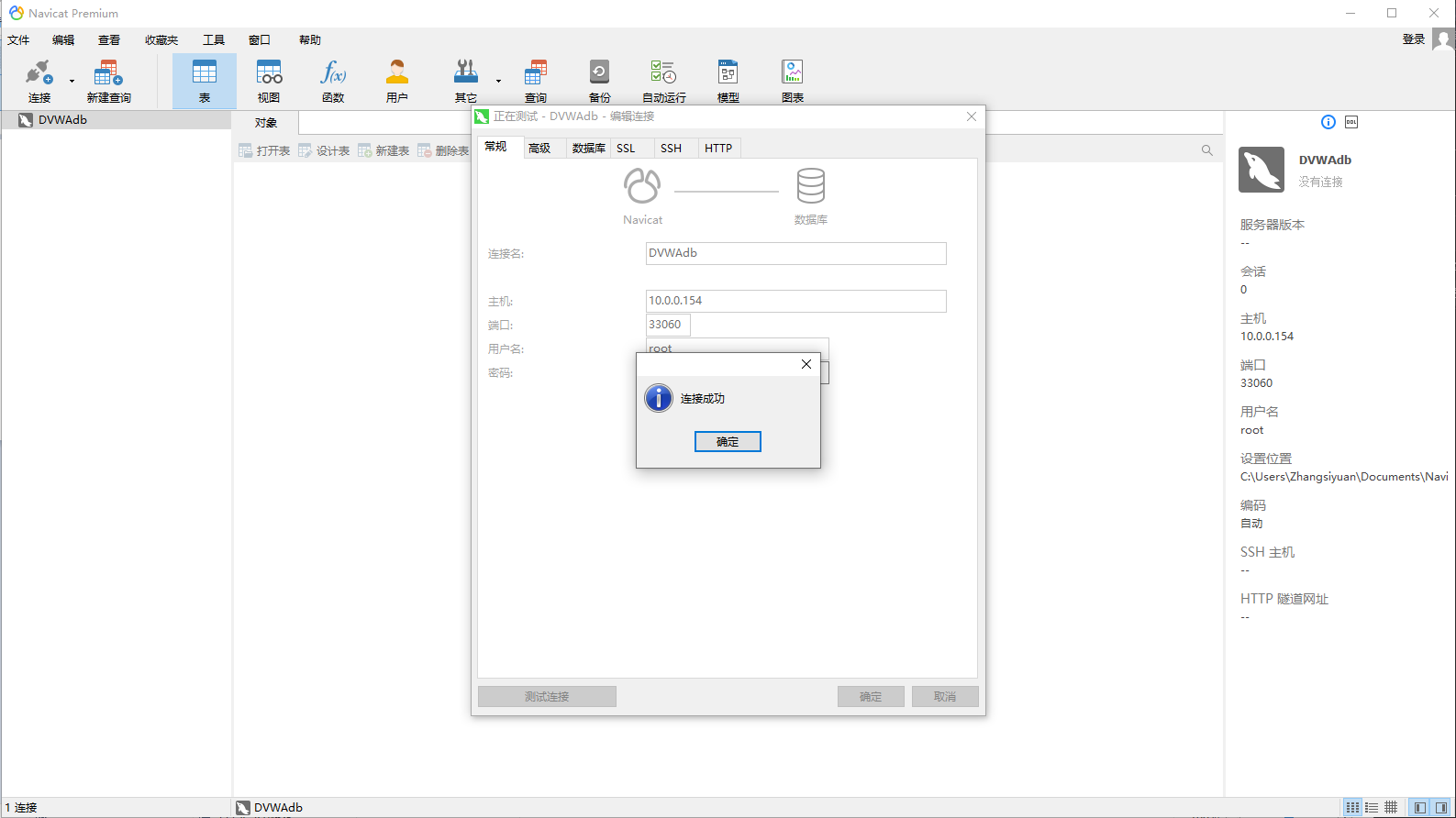Open the 模型 model icon

(728, 81)
